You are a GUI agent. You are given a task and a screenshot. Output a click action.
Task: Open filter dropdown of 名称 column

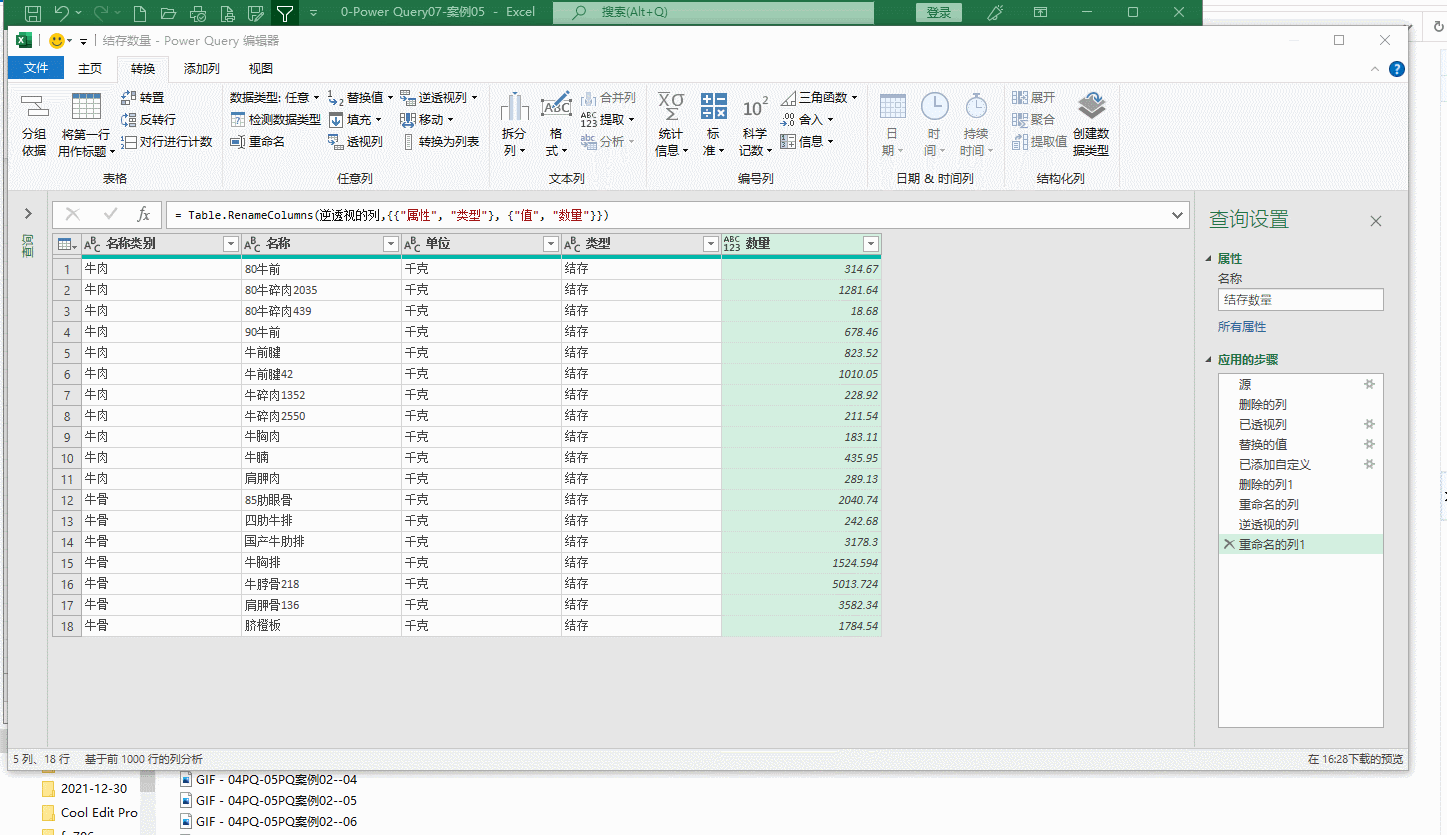(390, 244)
